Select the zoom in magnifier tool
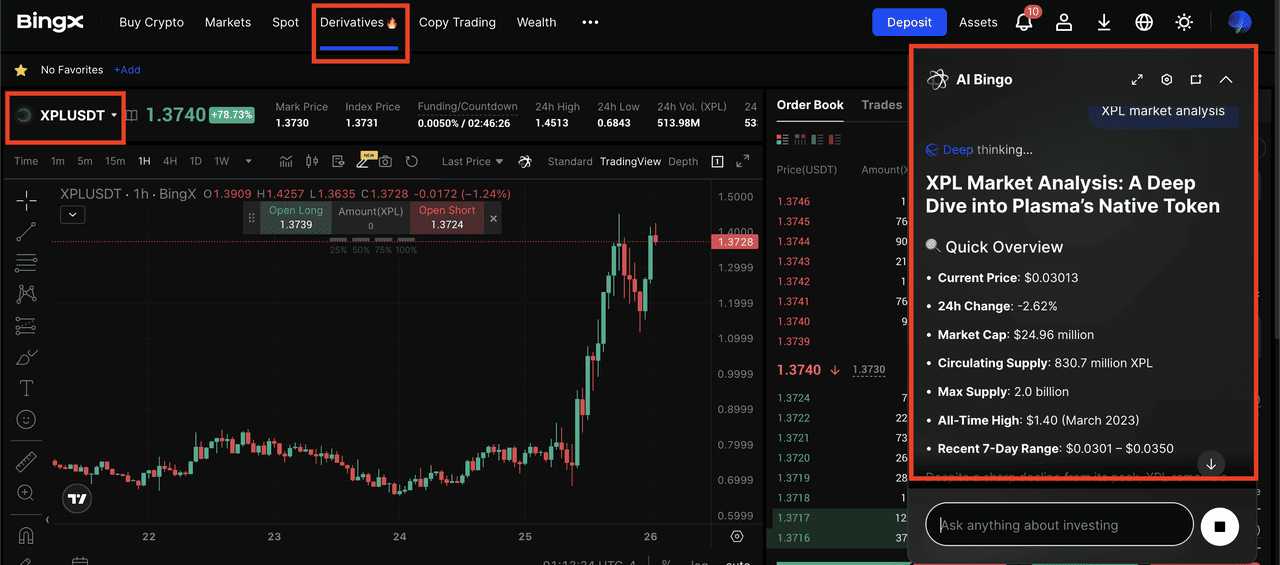1280x565 pixels. coord(26,493)
